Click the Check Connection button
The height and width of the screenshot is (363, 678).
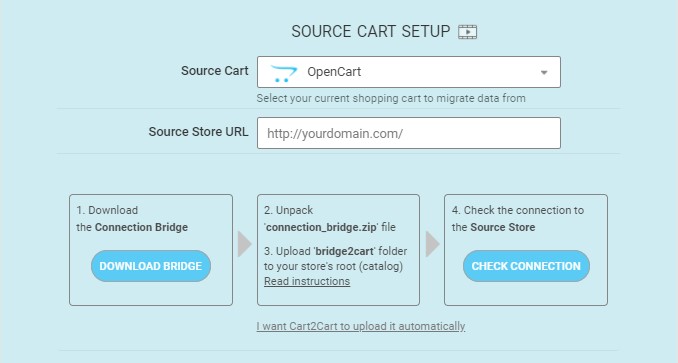pyautogui.click(x=526, y=266)
